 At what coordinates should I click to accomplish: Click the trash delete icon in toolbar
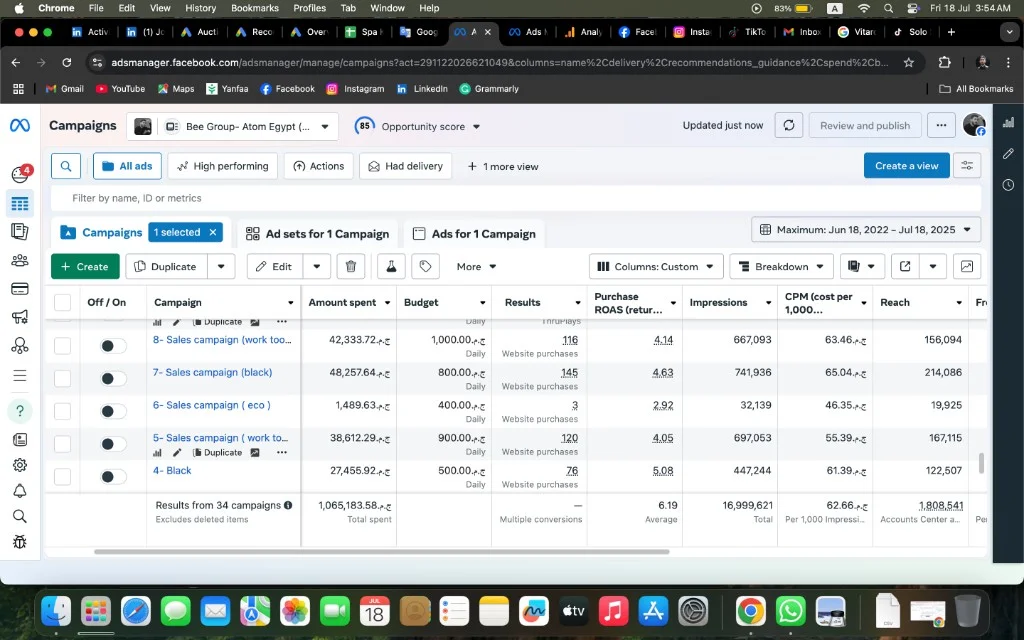[351, 266]
